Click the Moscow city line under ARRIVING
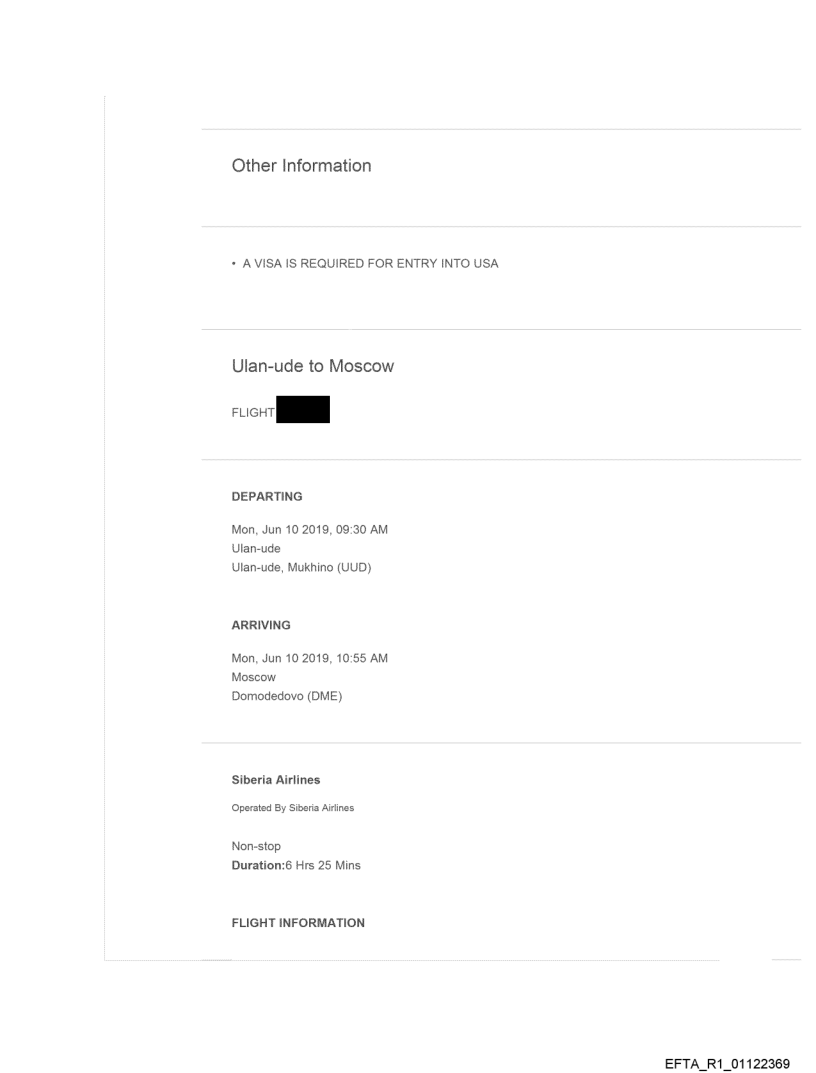The height and width of the screenshot is (1073, 816). [x=253, y=677]
